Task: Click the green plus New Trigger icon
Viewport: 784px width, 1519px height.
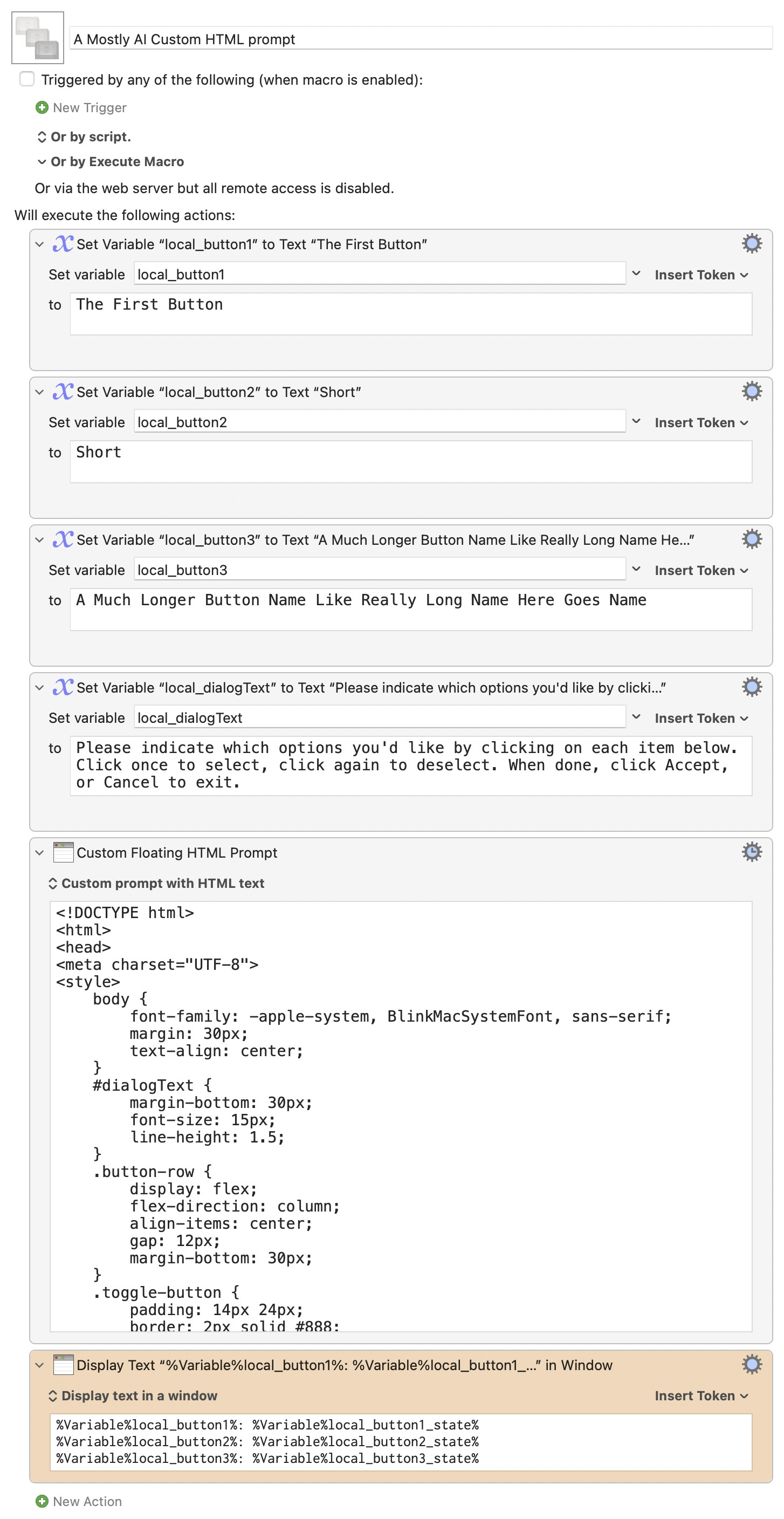Action: tap(42, 107)
